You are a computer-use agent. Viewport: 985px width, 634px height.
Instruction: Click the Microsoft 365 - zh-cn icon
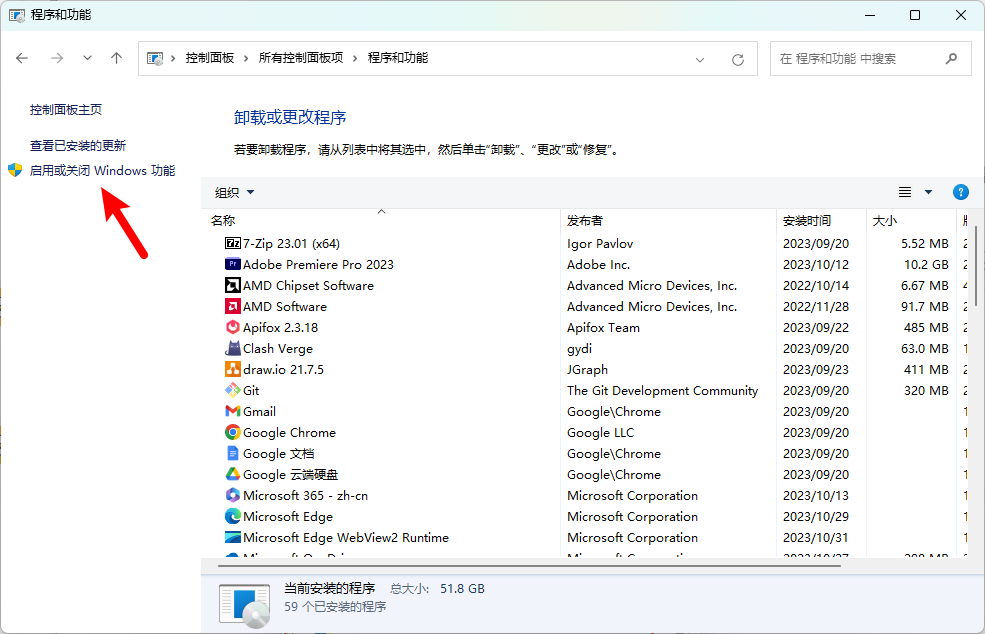232,495
